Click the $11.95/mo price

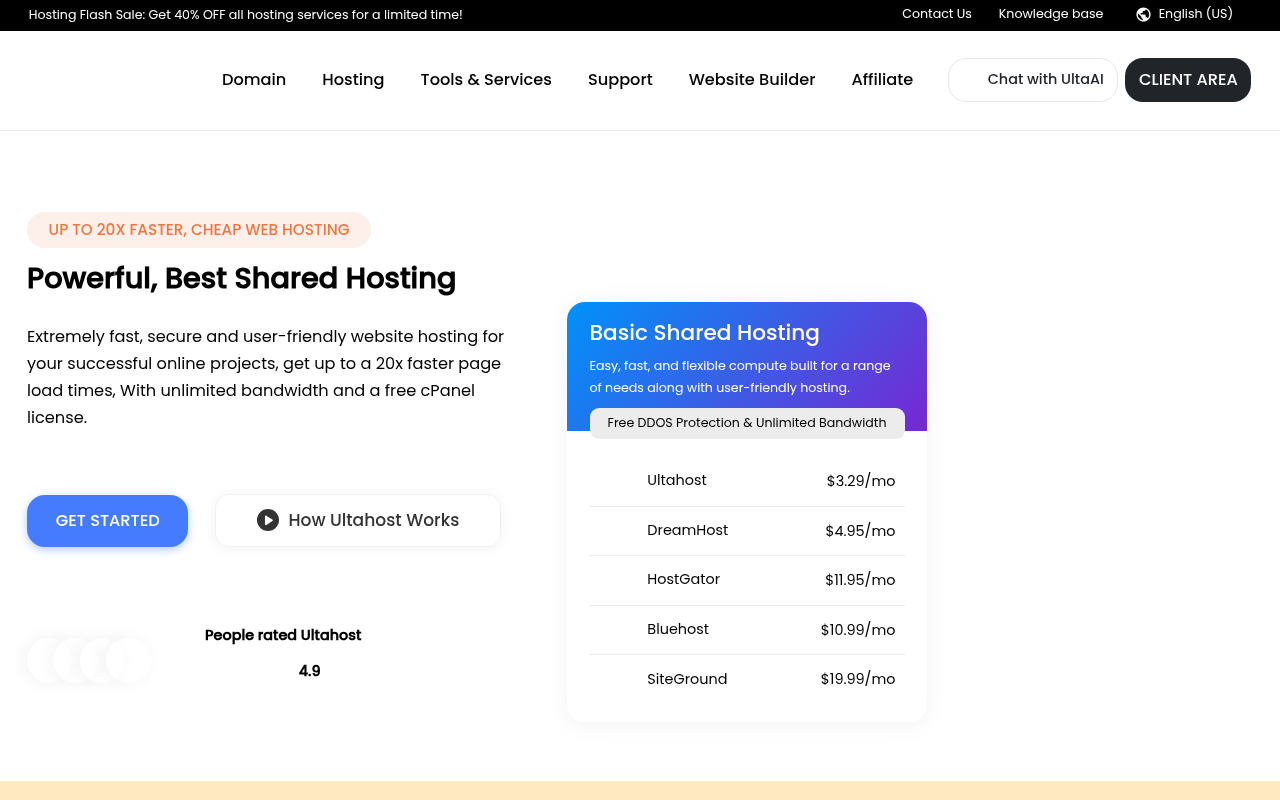click(860, 580)
